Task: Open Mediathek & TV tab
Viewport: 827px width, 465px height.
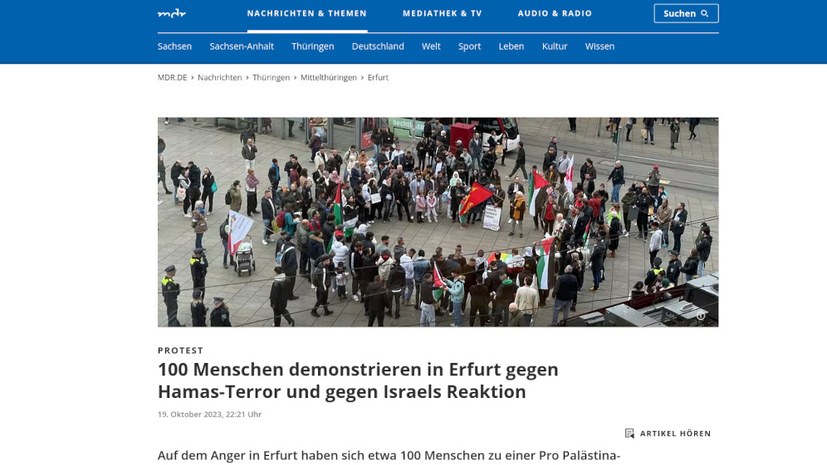Action: pyautogui.click(x=442, y=14)
